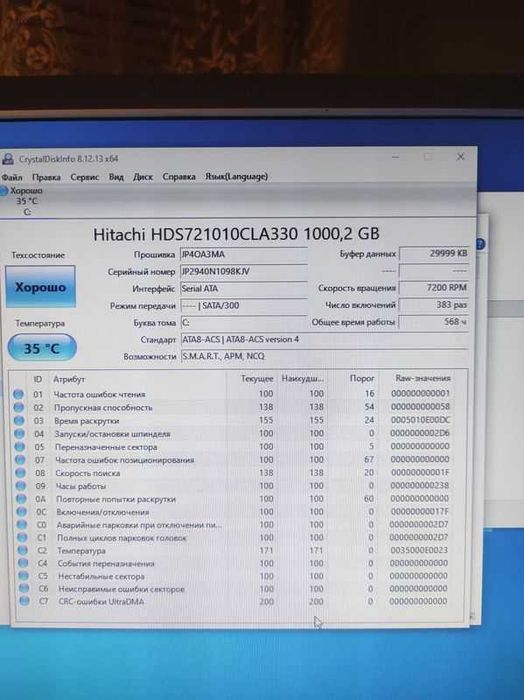Select the Часы работы attribute text
The height and width of the screenshot is (700, 524).
point(81,486)
